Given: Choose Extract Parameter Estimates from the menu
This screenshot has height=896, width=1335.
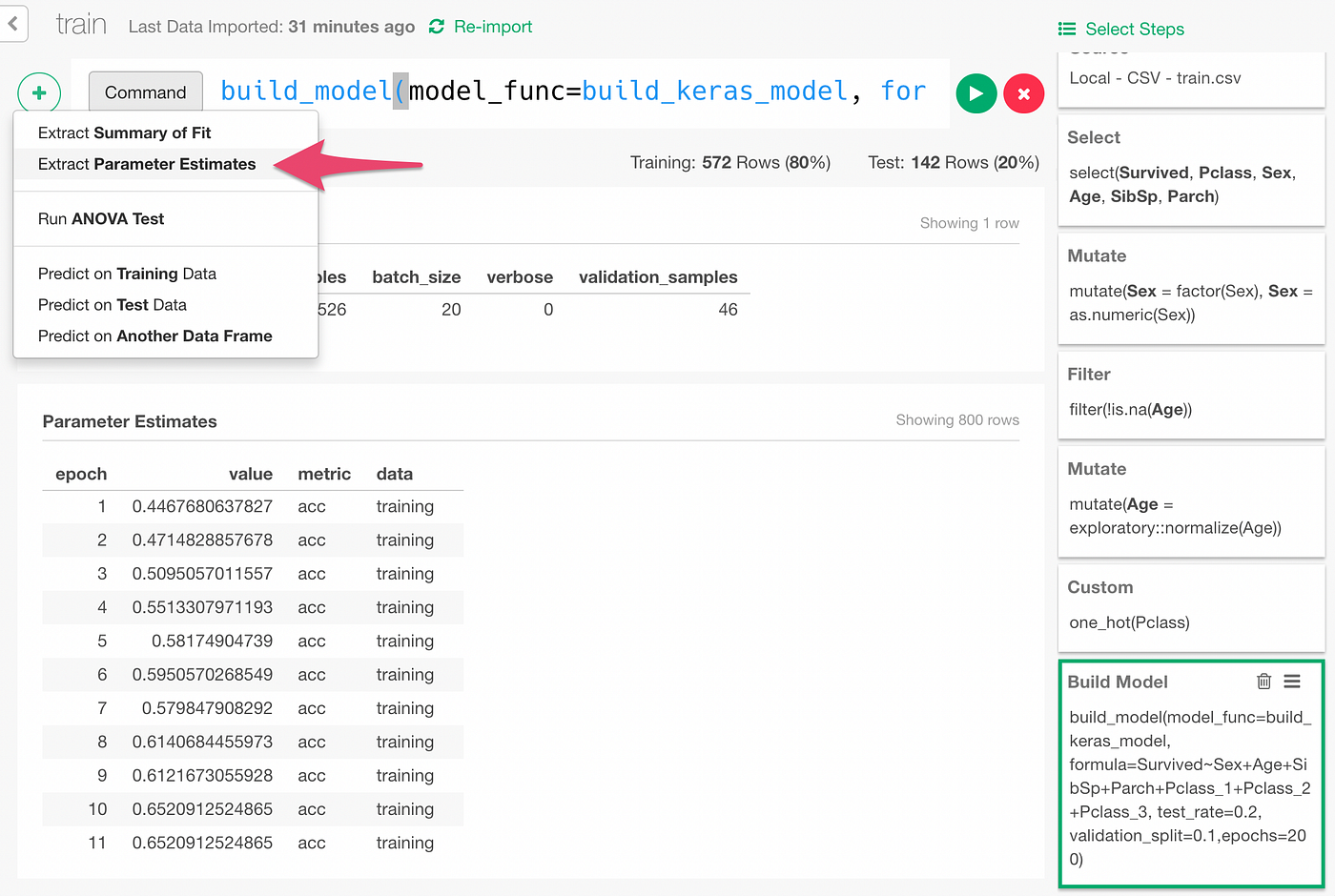Looking at the screenshot, I should click(x=146, y=163).
